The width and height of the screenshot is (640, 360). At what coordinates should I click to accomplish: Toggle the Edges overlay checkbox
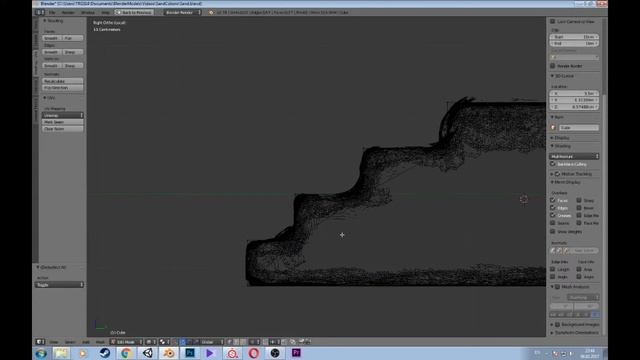553,208
